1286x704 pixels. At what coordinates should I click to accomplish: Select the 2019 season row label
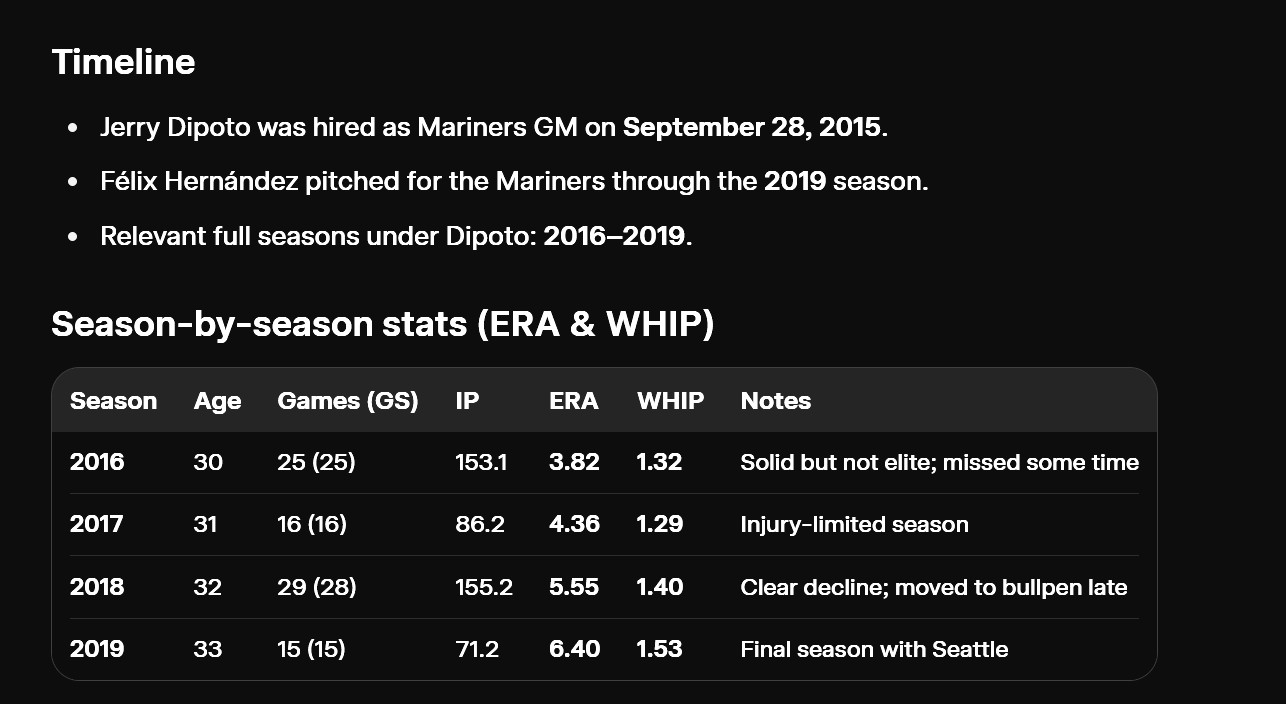tap(97, 649)
